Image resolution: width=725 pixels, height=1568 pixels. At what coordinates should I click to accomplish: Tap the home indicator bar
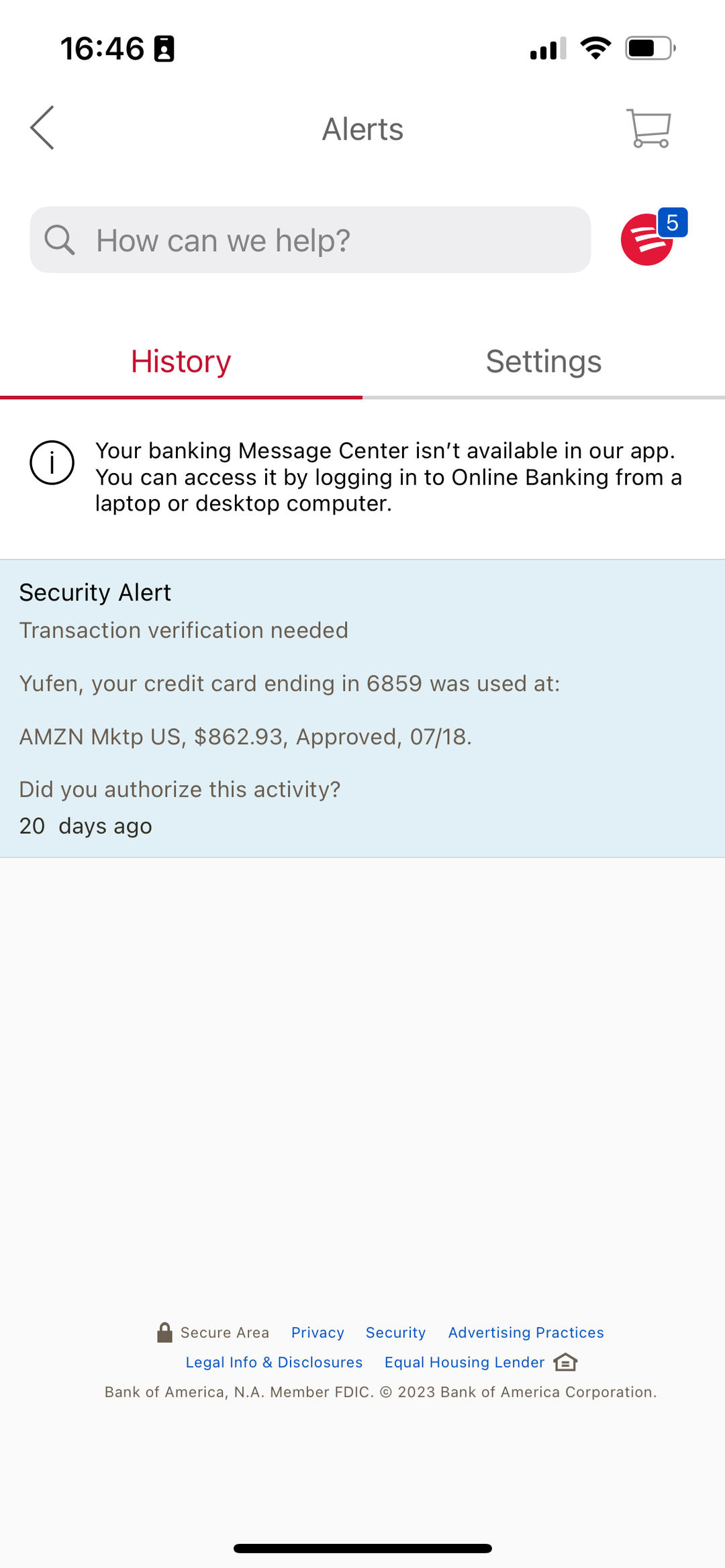[362, 1549]
